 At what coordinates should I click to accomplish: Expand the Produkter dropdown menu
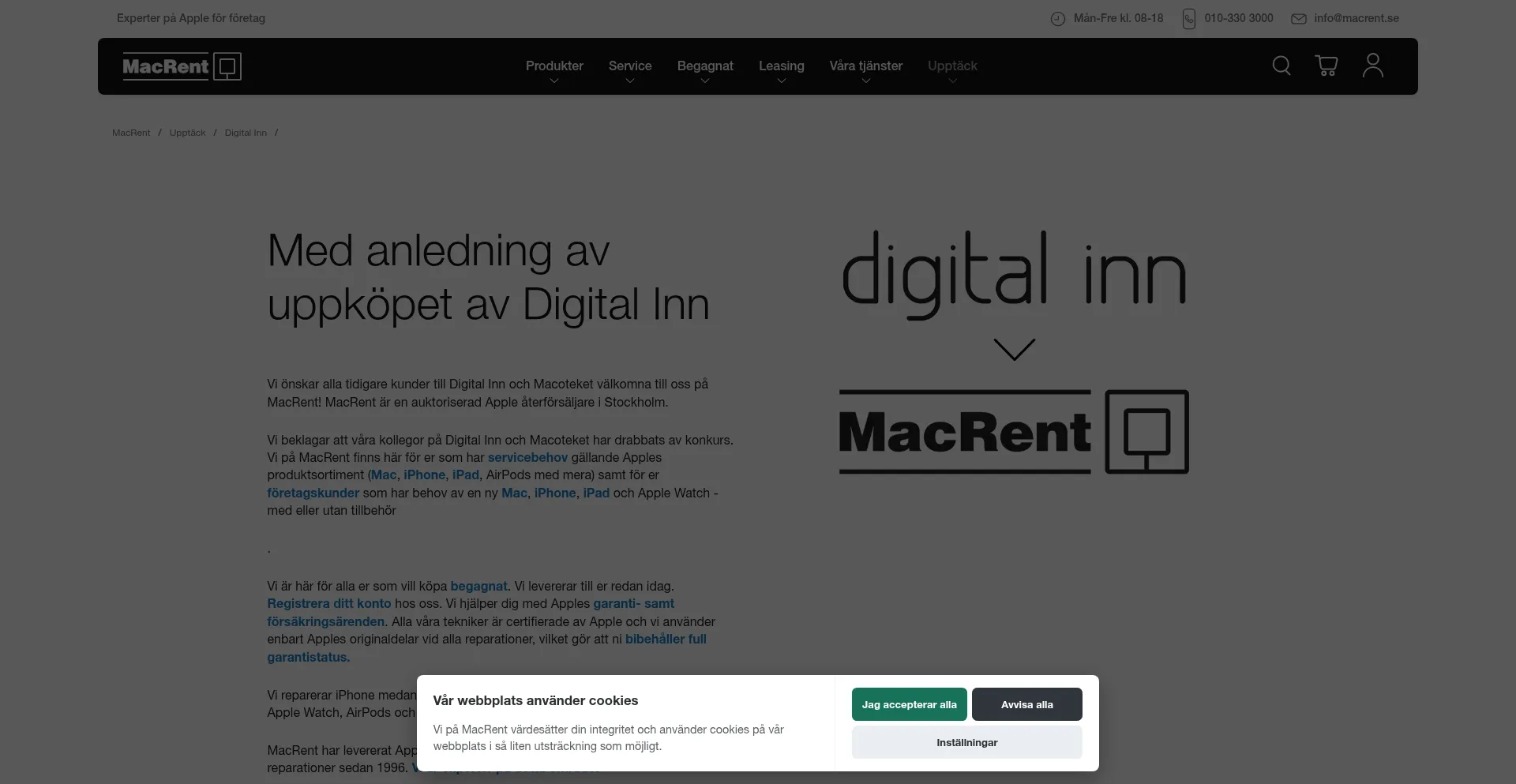554,66
